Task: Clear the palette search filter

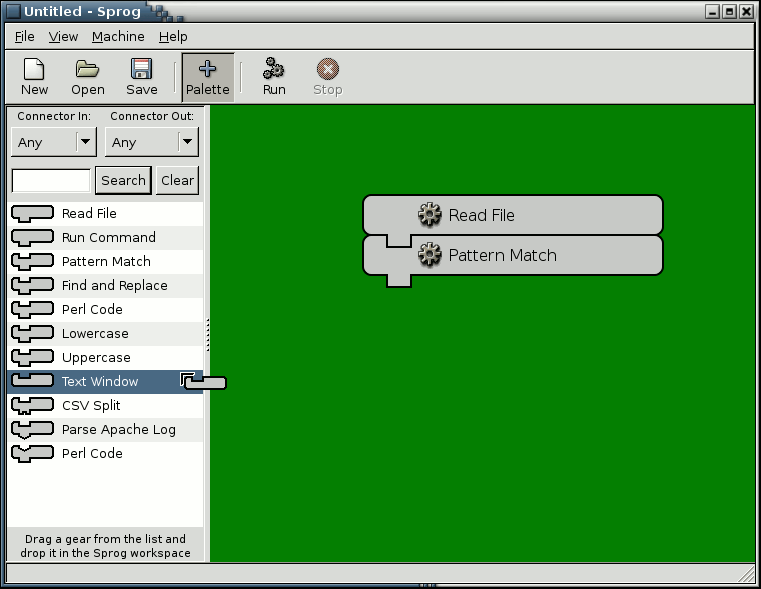Action: (x=177, y=180)
